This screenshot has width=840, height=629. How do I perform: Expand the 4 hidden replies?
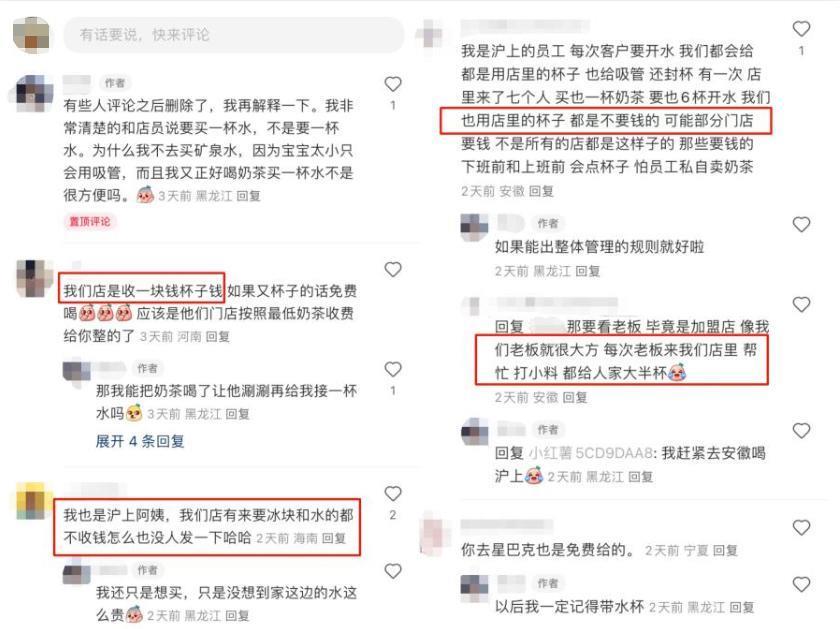tap(140, 441)
